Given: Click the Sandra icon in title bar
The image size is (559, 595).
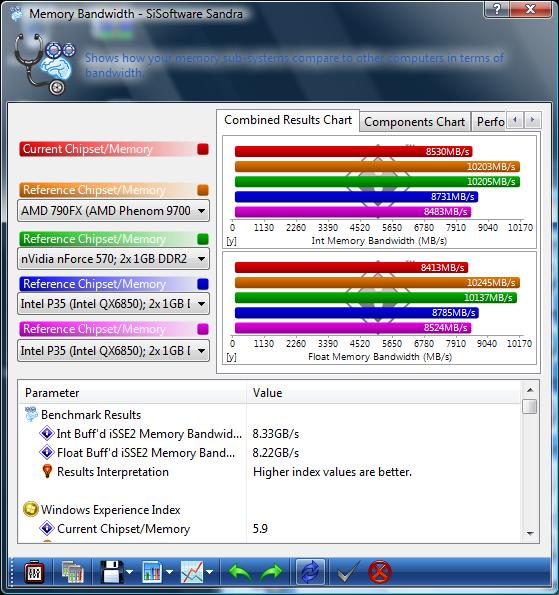Looking at the screenshot, I should click(16, 14).
